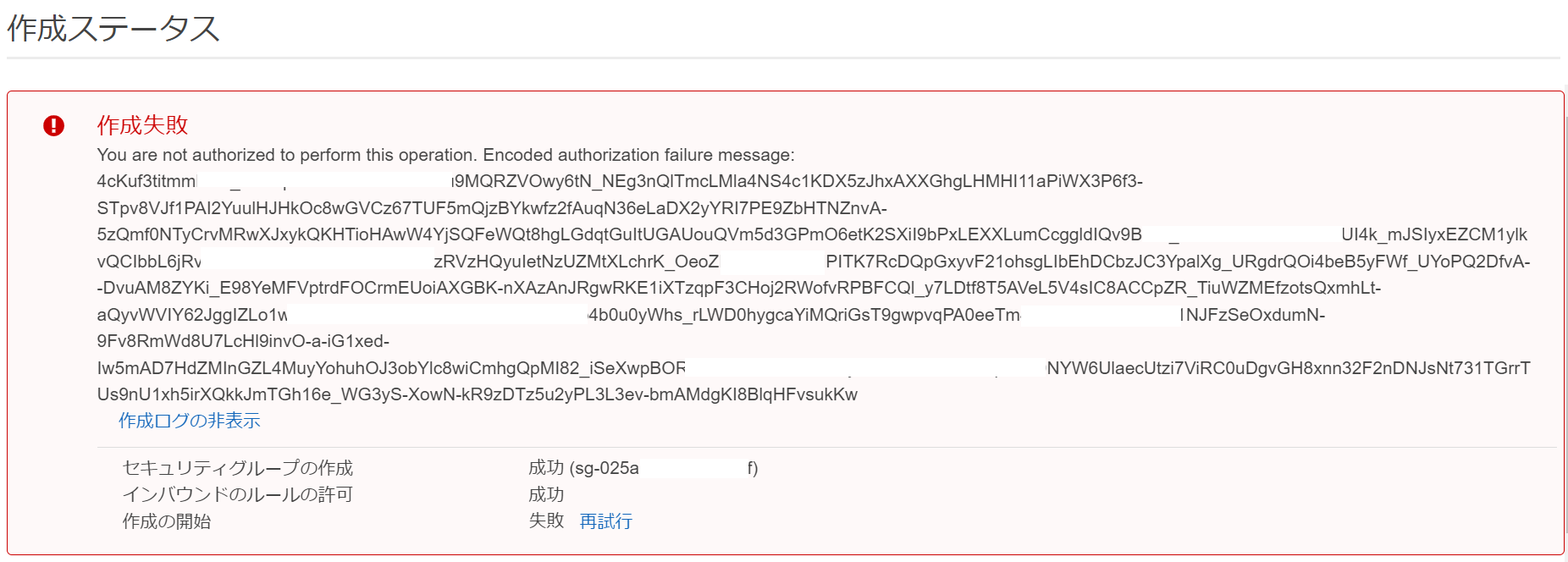This screenshot has height=562, width=1568.
Task: Click encoded line starting with 4cKuf3titmm
Action: [620, 181]
